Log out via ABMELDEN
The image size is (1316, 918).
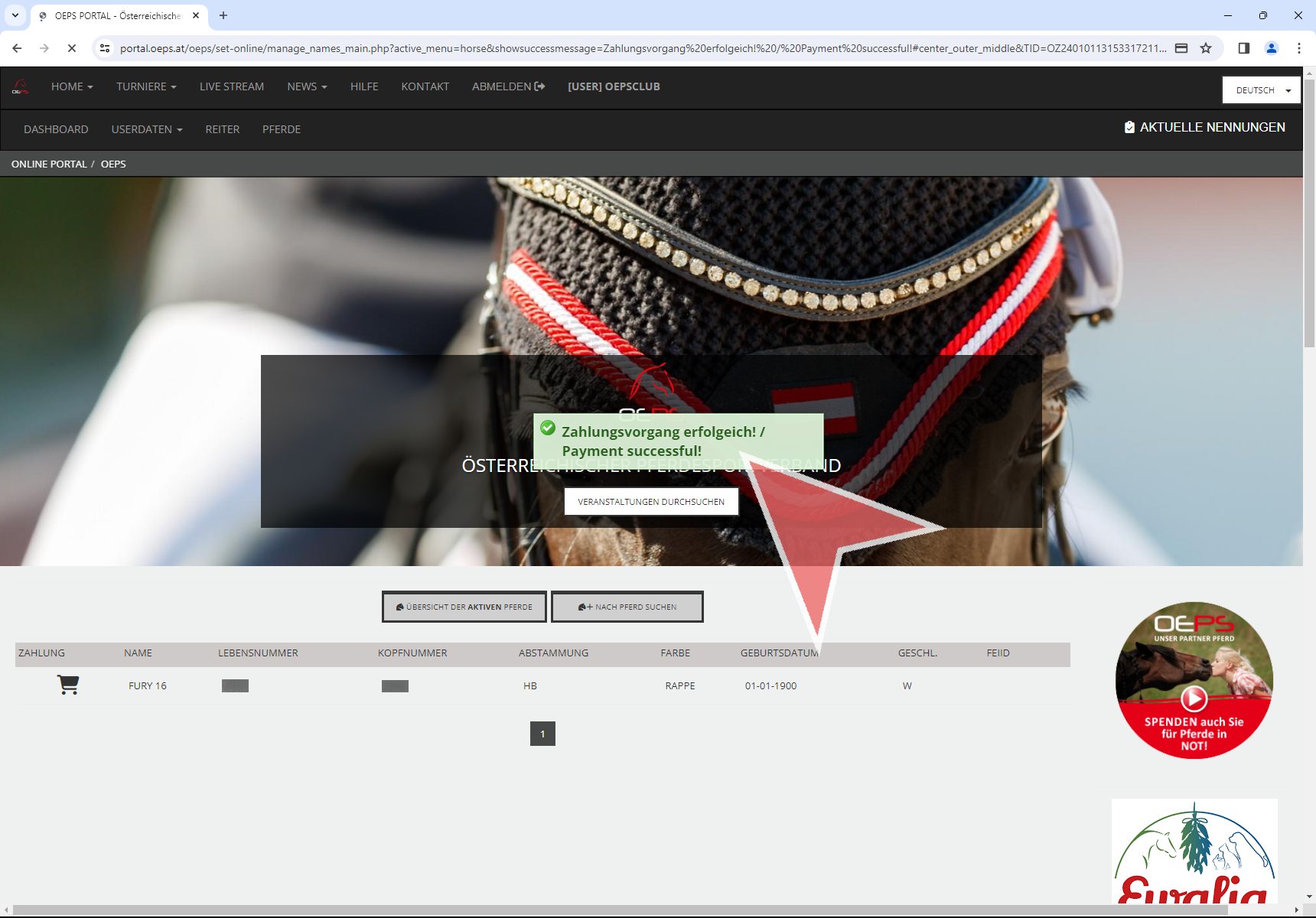(509, 86)
